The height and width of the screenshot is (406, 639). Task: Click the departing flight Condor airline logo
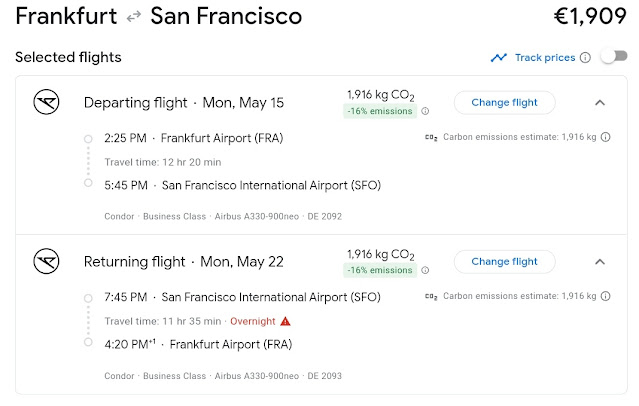[48, 102]
